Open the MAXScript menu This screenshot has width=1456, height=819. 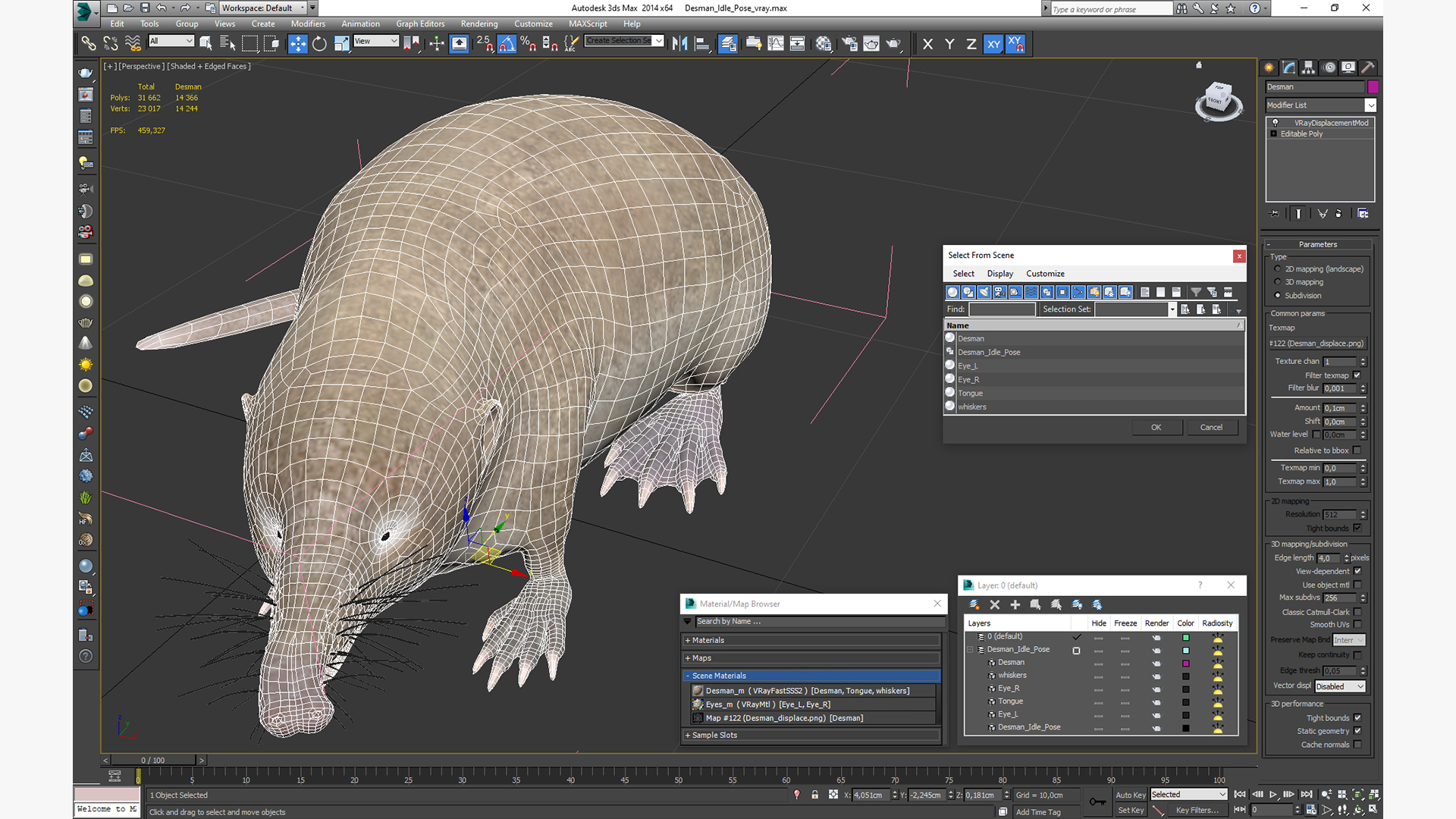588,24
